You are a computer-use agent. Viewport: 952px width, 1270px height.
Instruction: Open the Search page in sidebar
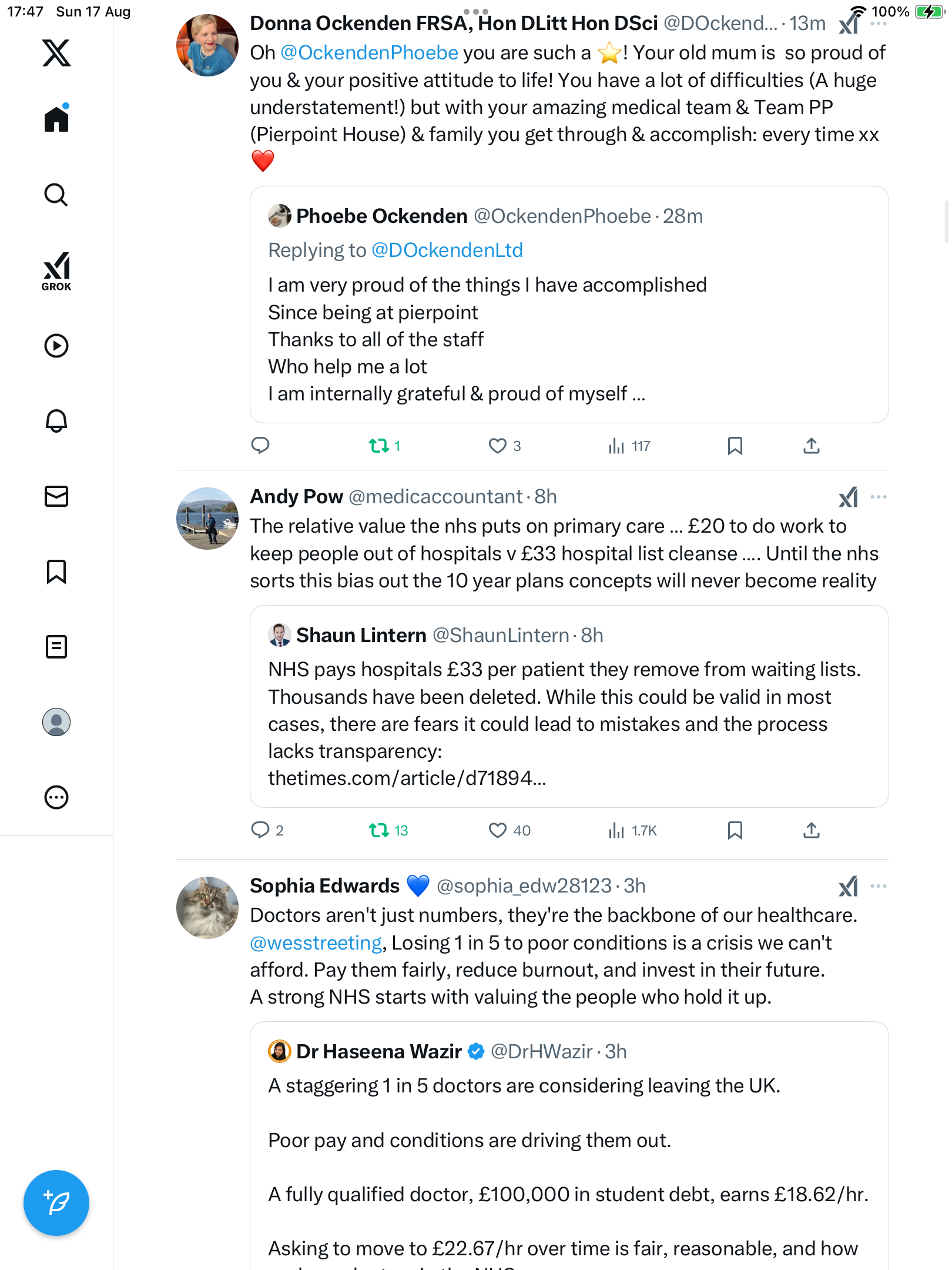point(56,195)
